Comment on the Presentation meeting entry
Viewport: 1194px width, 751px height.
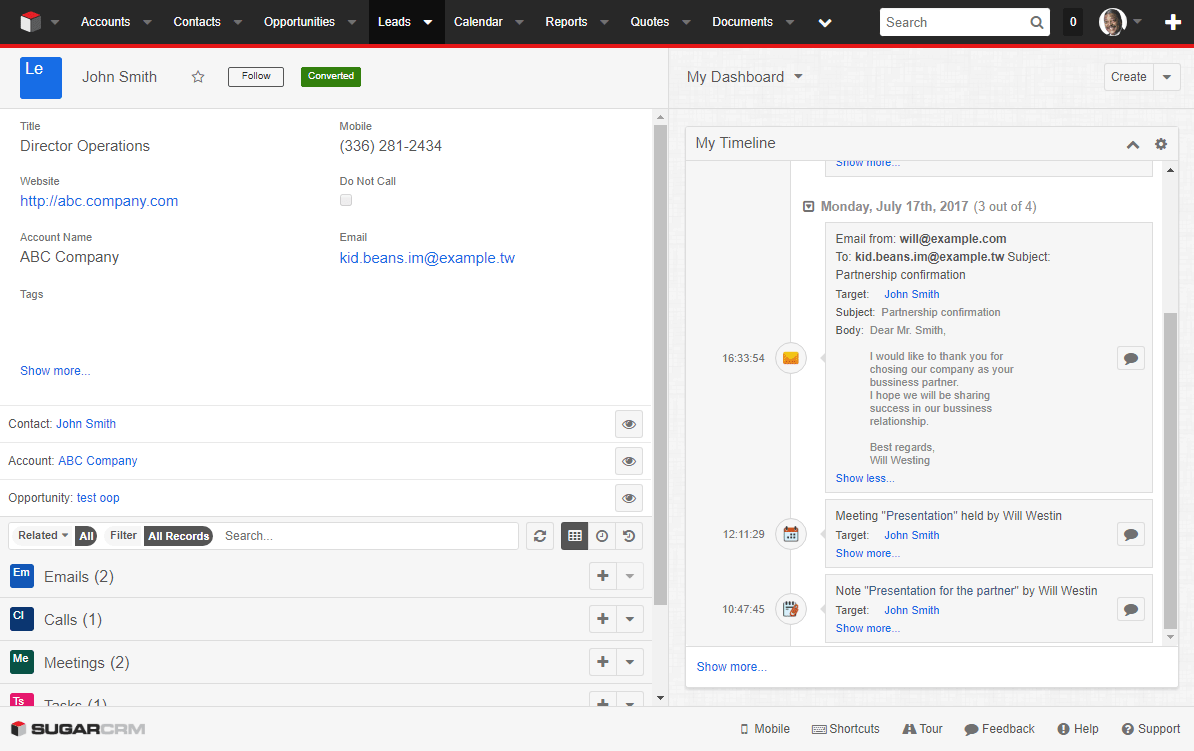1131,534
